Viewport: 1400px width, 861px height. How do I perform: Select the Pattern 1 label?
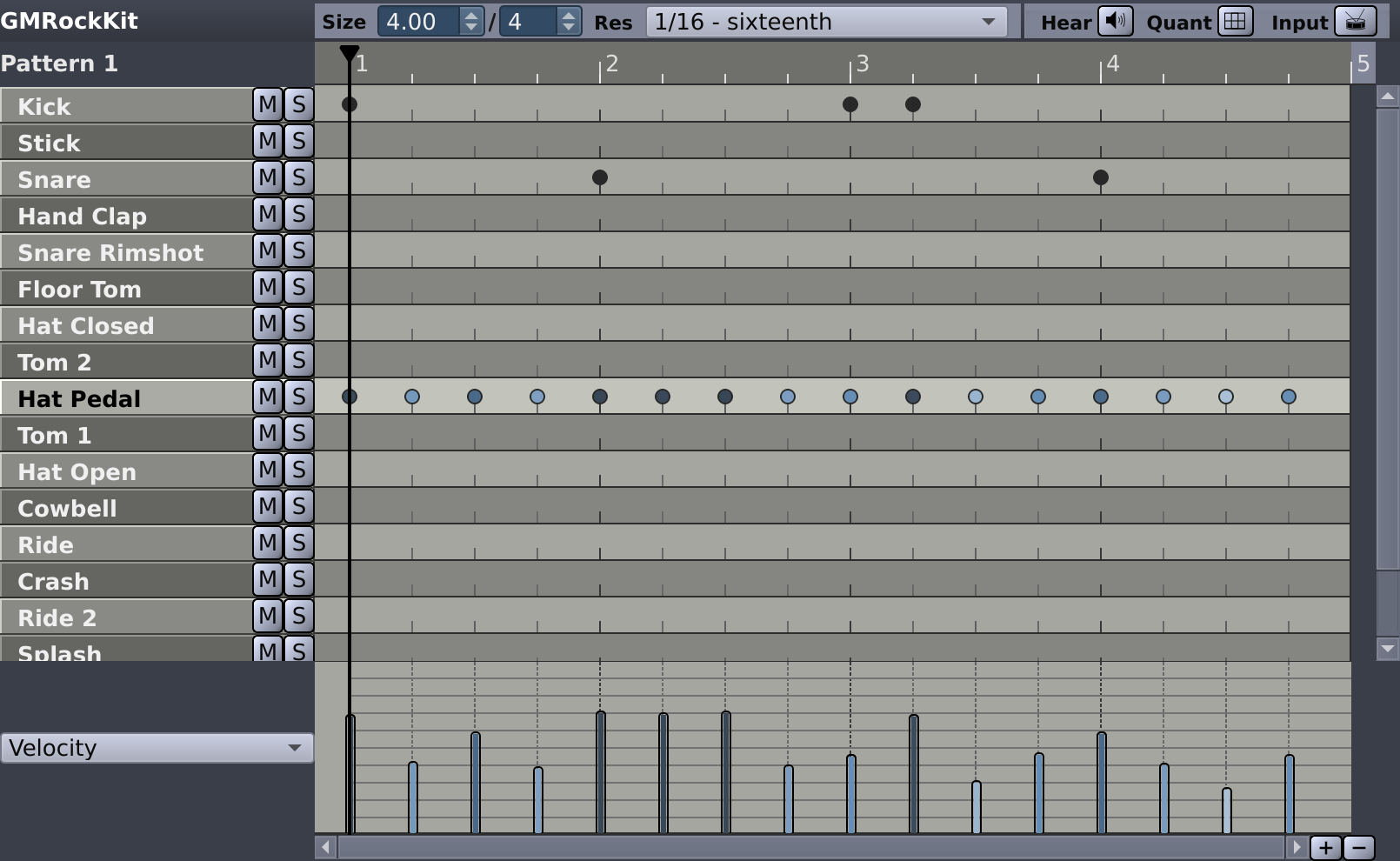click(x=61, y=62)
